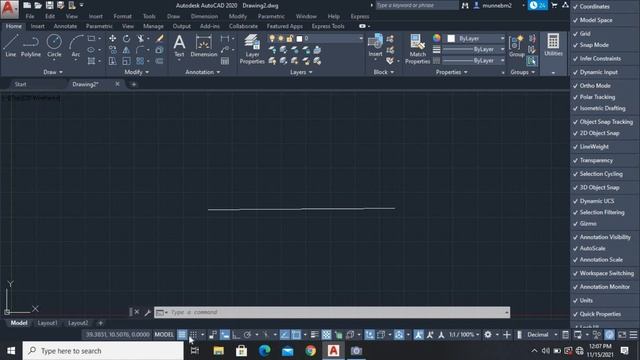Open the Decimal units dropdown

click(x=555, y=335)
